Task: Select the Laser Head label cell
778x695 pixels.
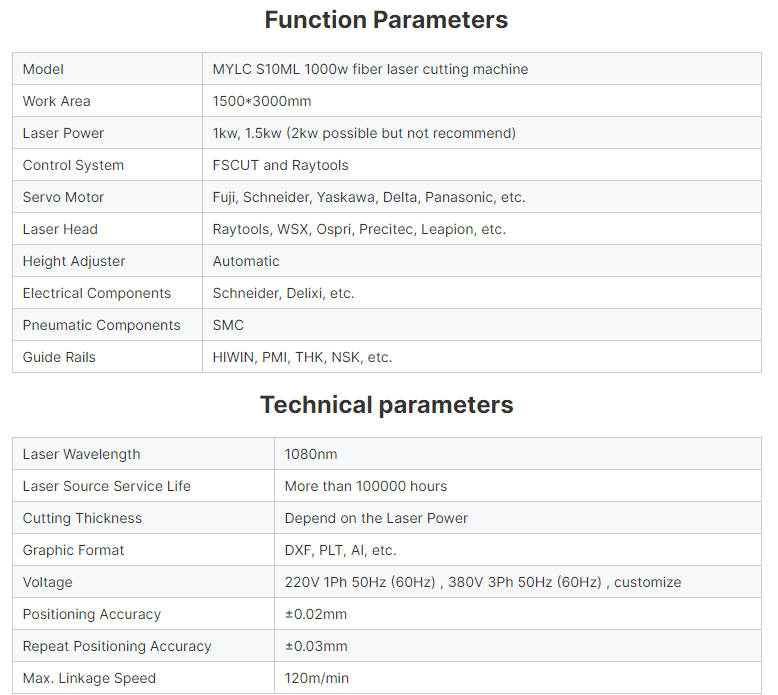Action: click(x=108, y=229)
